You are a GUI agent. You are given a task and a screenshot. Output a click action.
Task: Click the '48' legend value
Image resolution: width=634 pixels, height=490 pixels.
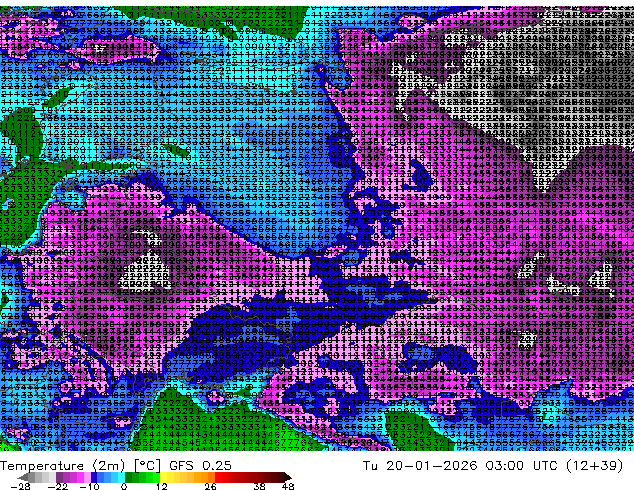(288, 486)
